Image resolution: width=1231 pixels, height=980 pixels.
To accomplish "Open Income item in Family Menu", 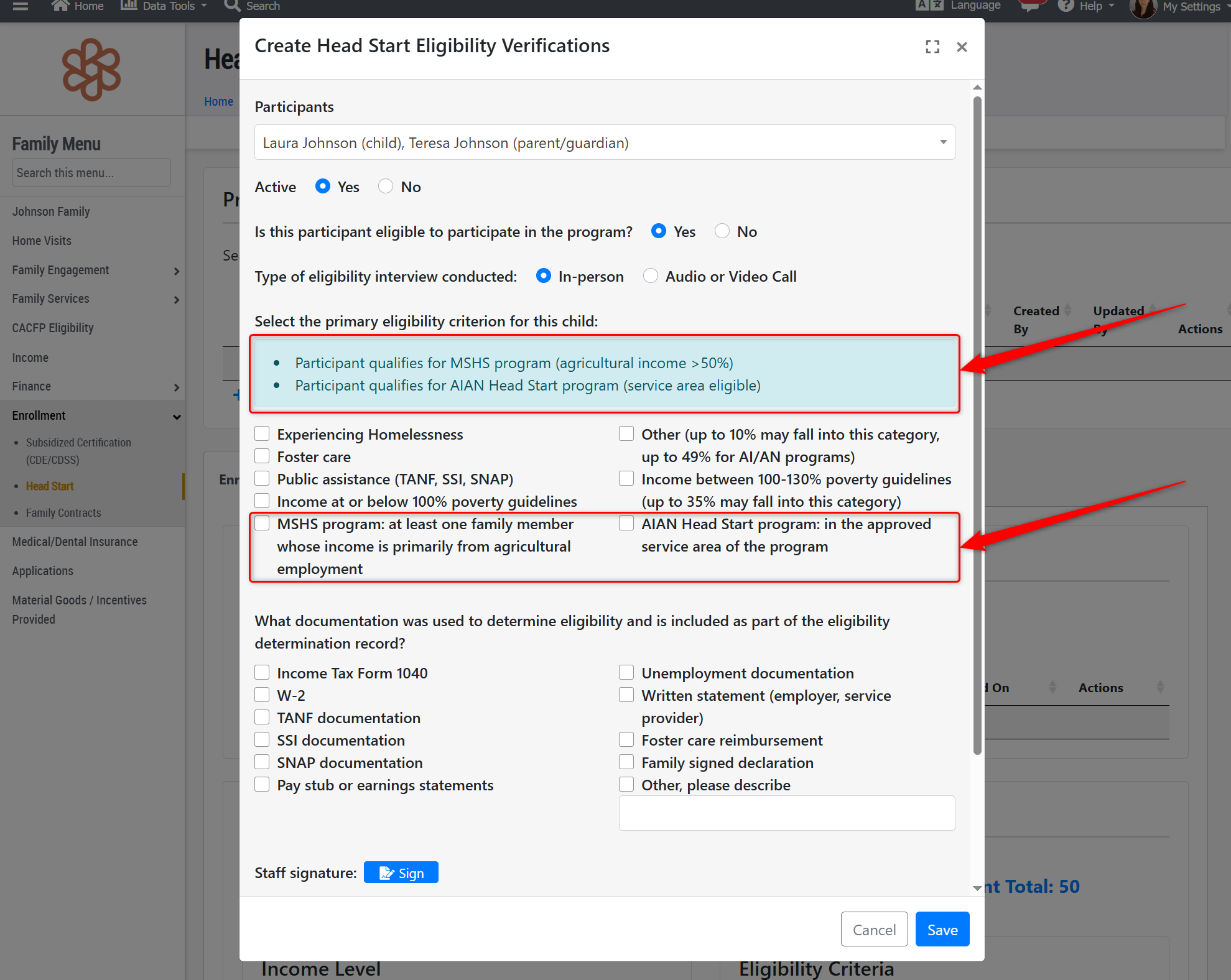I will 30,358.
